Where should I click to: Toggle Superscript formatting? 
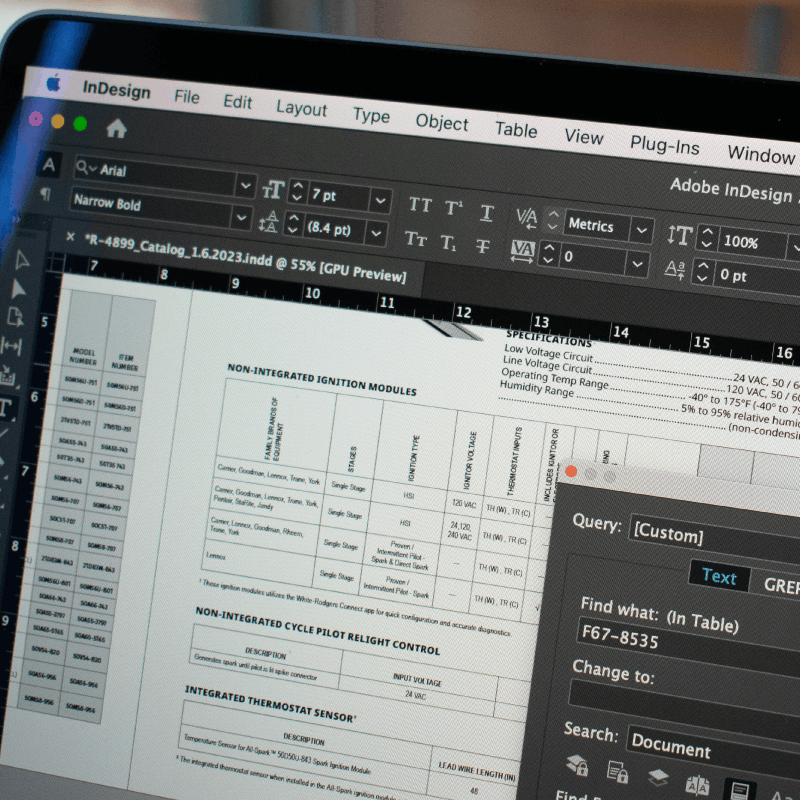point(454,208)
